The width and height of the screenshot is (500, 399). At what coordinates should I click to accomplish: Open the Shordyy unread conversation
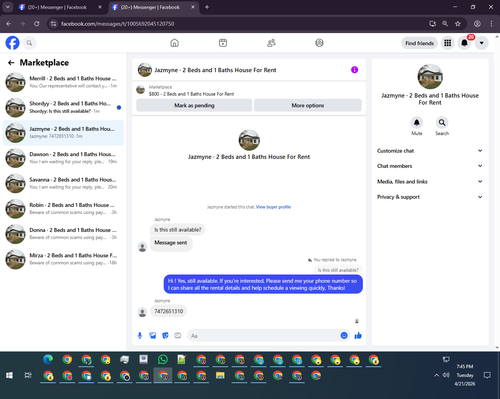pyautogui.click(x=63, y=107)
